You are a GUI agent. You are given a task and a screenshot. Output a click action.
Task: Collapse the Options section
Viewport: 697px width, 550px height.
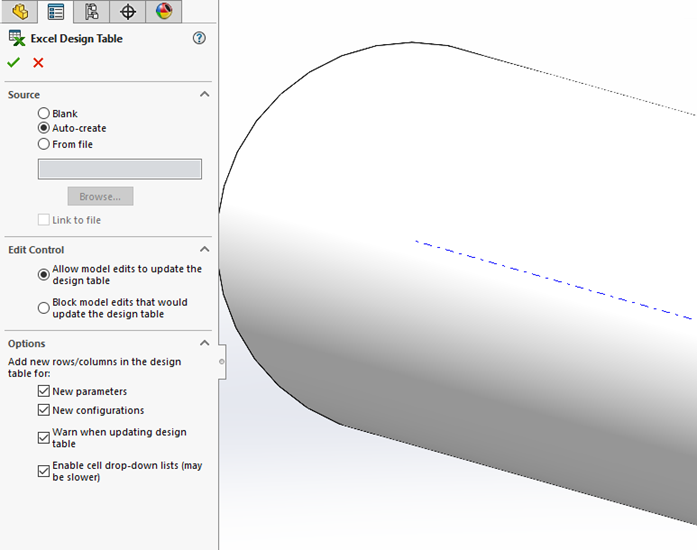point(204,343)
